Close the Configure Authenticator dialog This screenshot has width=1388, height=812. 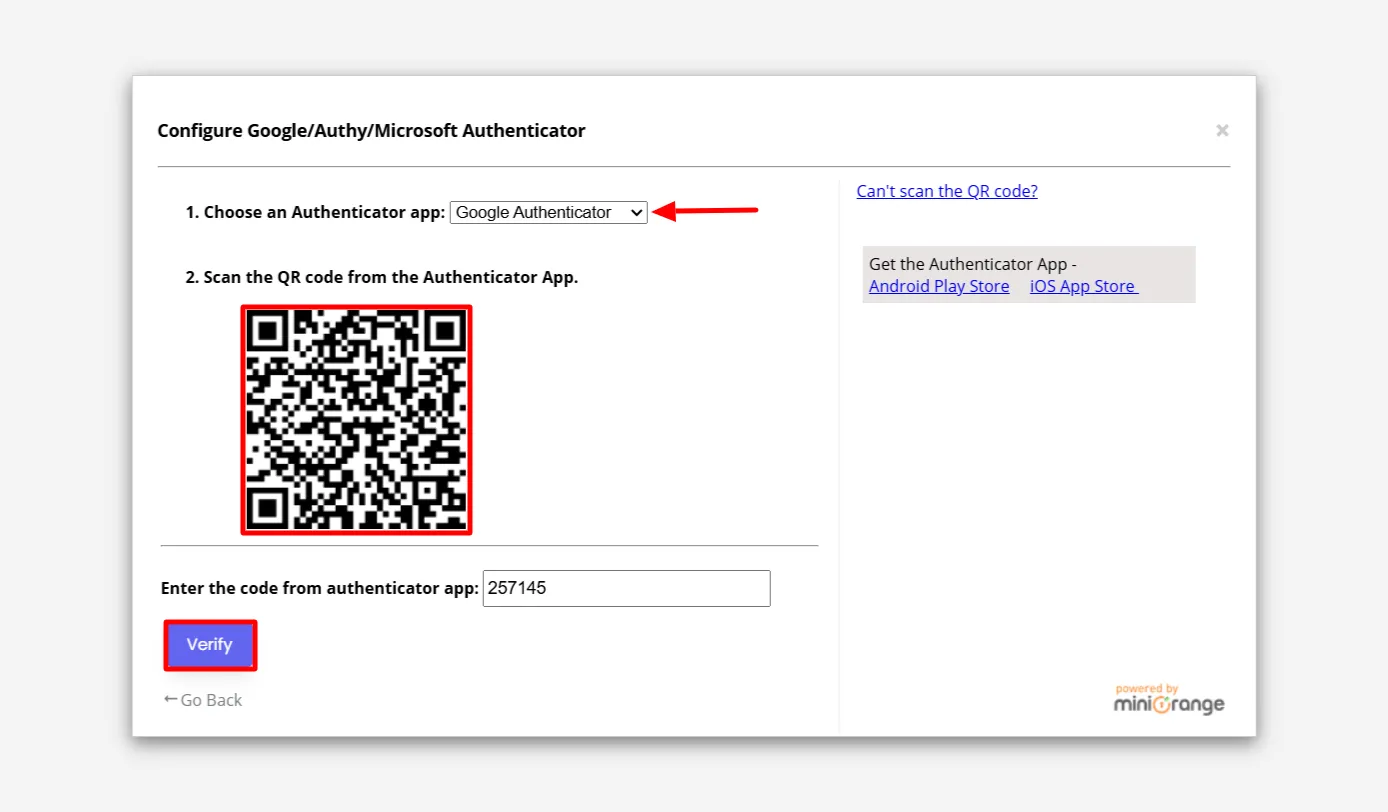click(x=1222, y=130)
